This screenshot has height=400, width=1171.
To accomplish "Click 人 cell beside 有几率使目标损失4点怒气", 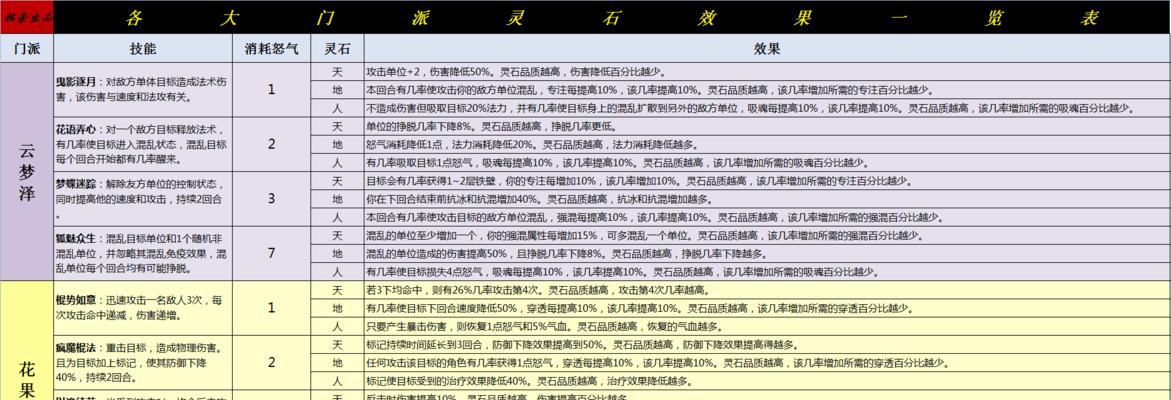I will click(337, 272).
